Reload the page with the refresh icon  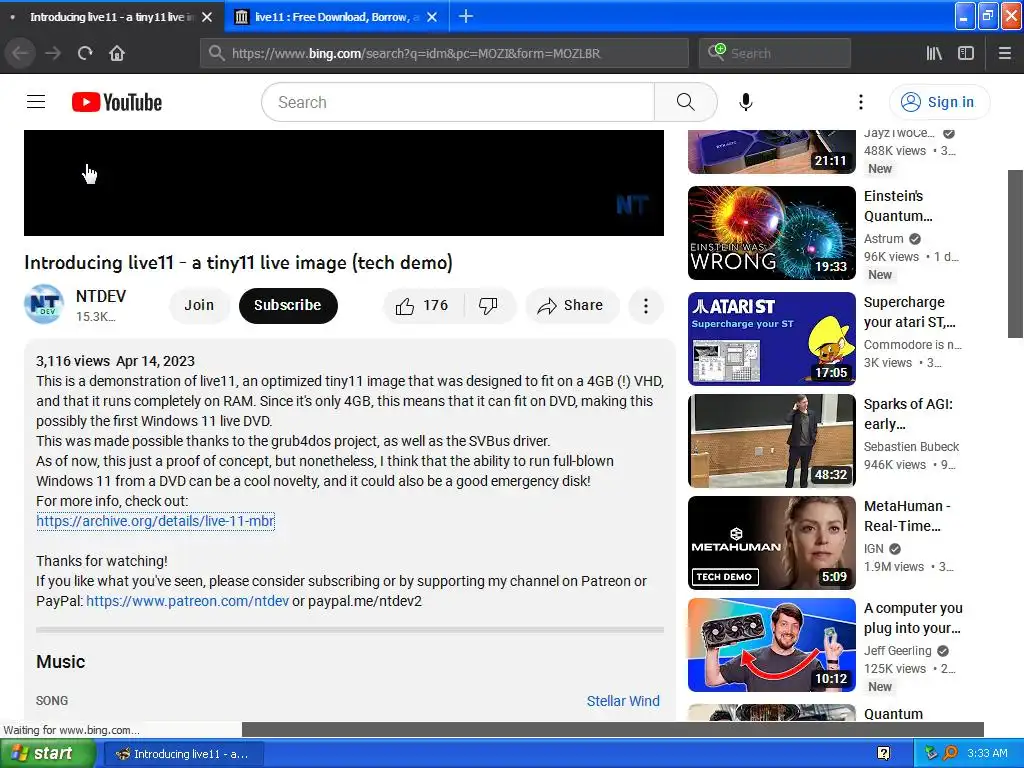[85, 53]
